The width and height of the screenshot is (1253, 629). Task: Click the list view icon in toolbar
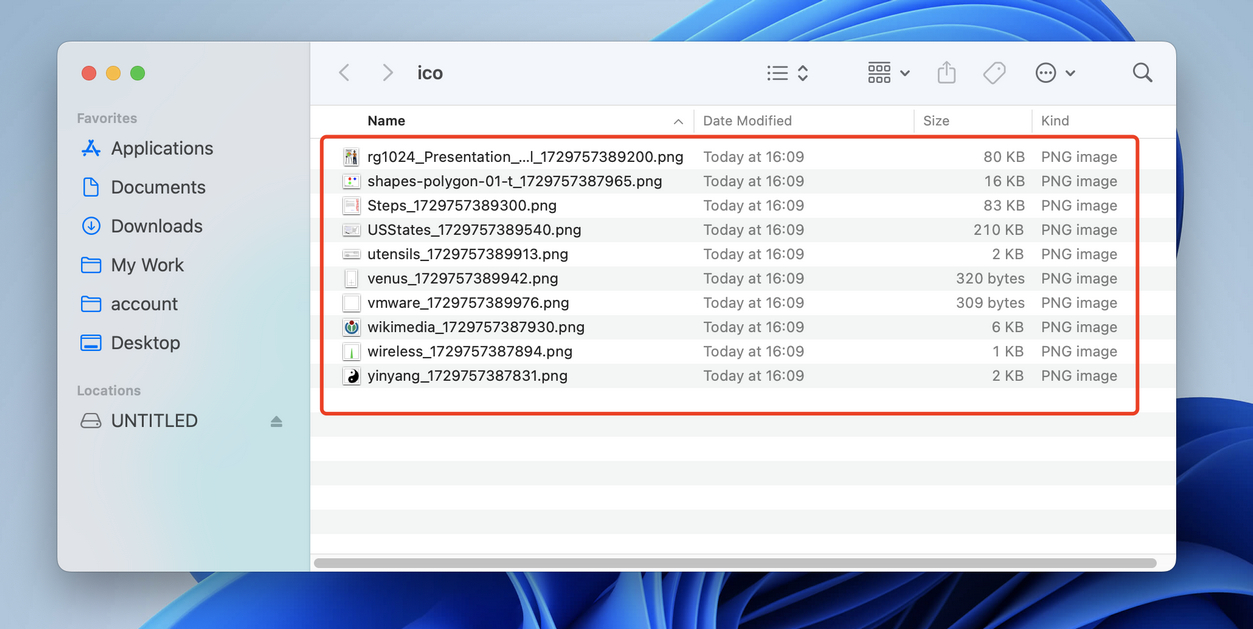pos(779,72)
